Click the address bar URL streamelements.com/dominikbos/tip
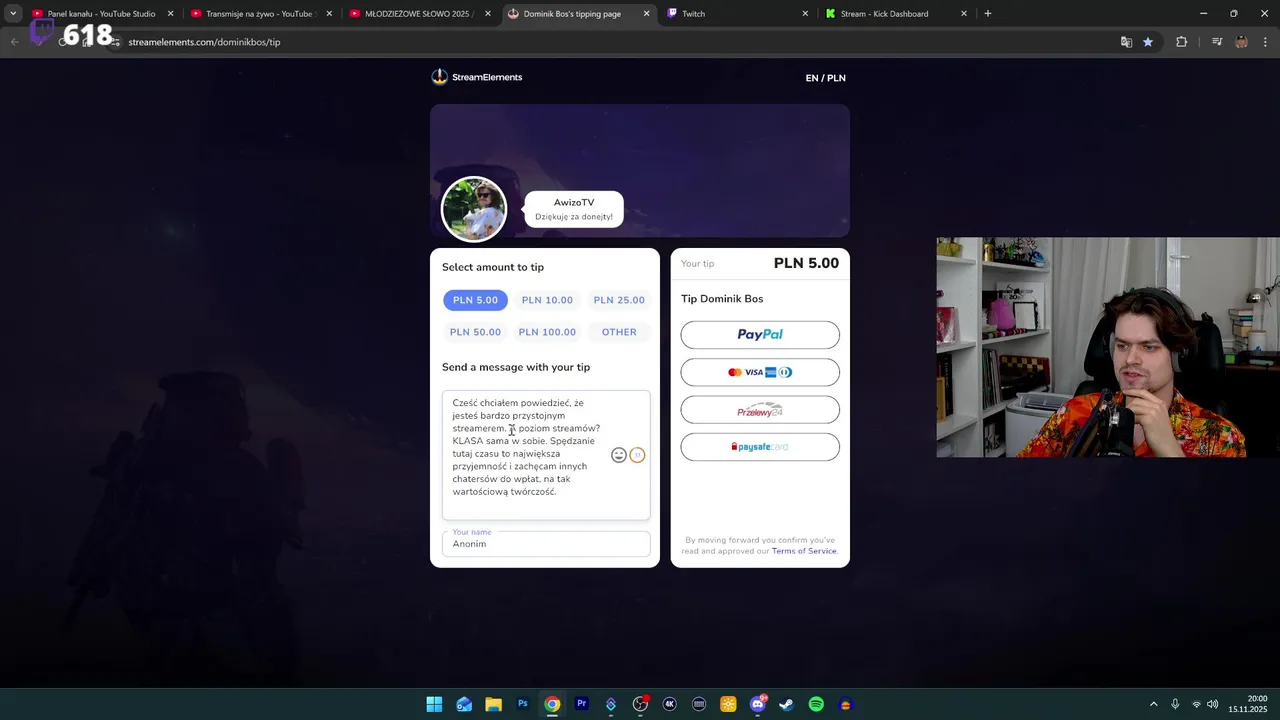This screenshot has width=1280, height=720. pyautogui.click(x=204, y=42)
